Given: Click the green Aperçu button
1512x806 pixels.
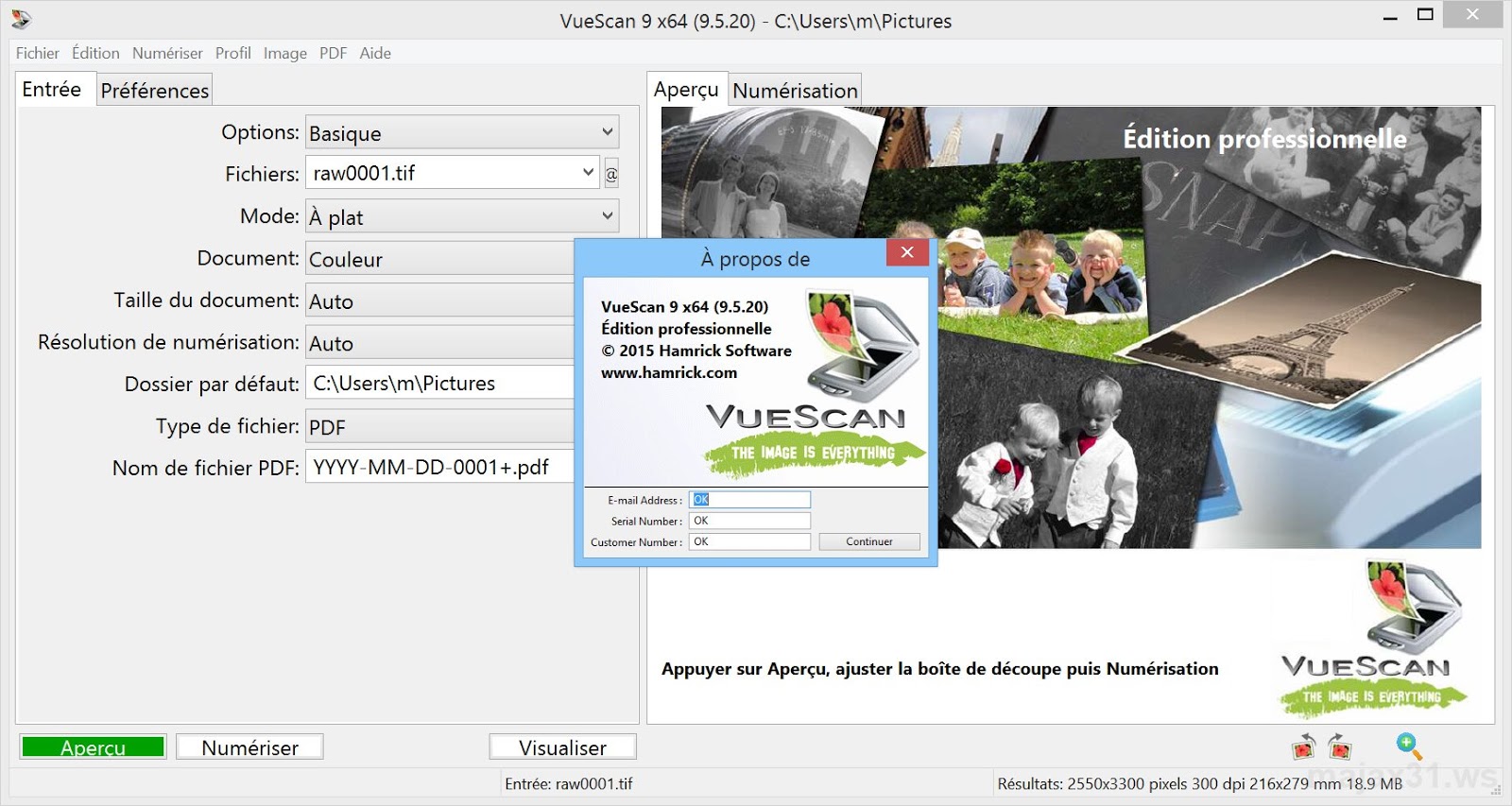Looking at the screenshot, I should click(93, 746).
